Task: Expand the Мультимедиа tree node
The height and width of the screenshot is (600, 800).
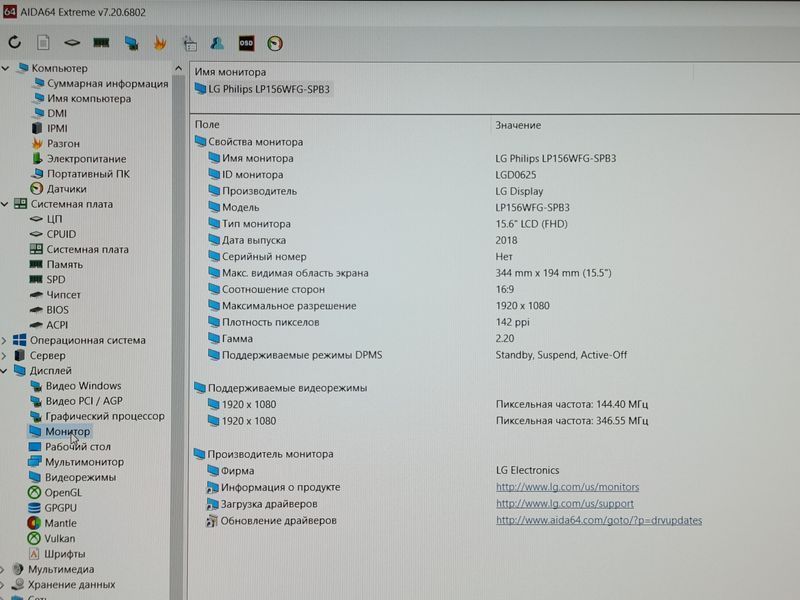Action: [4, 569]
